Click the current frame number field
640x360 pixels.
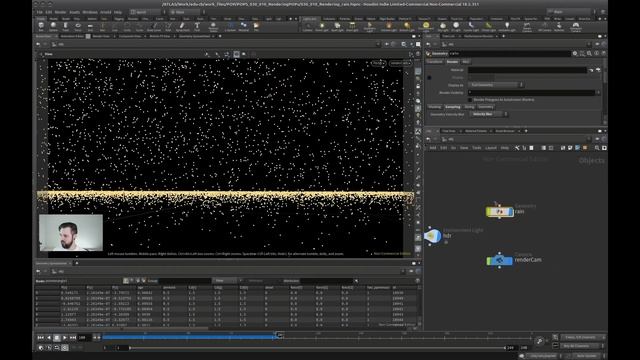click(x=85, y=338)
